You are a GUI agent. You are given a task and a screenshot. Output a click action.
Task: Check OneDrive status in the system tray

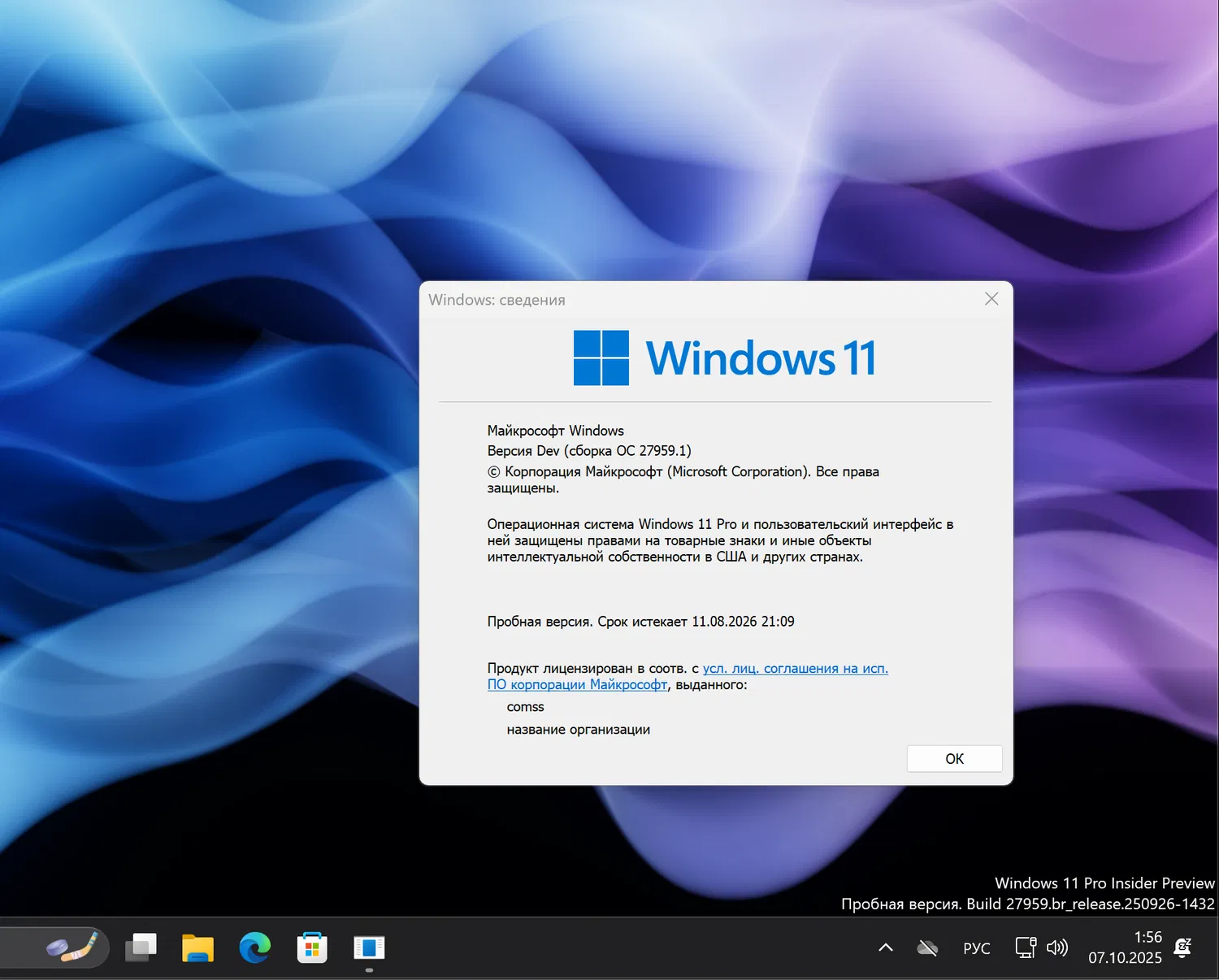click(x=926, y=947)
